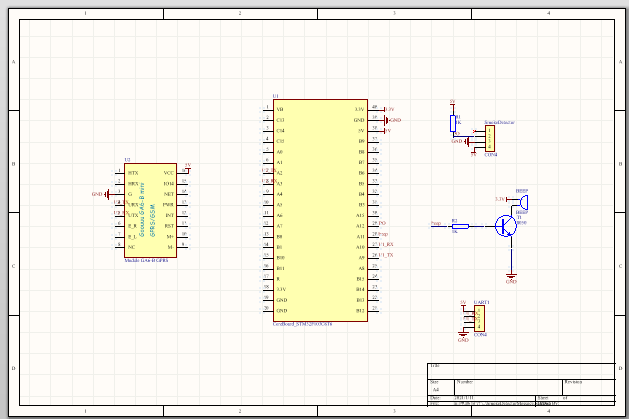Click the RST pin name on U2
This screenshot has width=629, height=419.
[170, 226]
